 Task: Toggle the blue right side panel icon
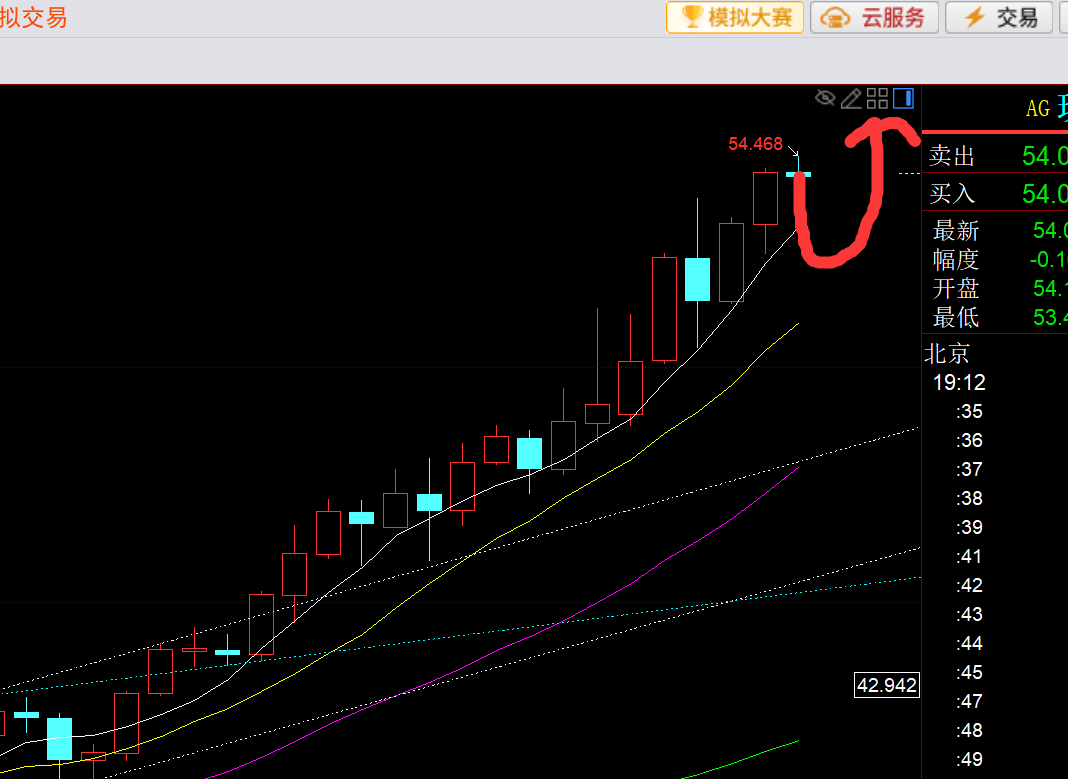903,98
